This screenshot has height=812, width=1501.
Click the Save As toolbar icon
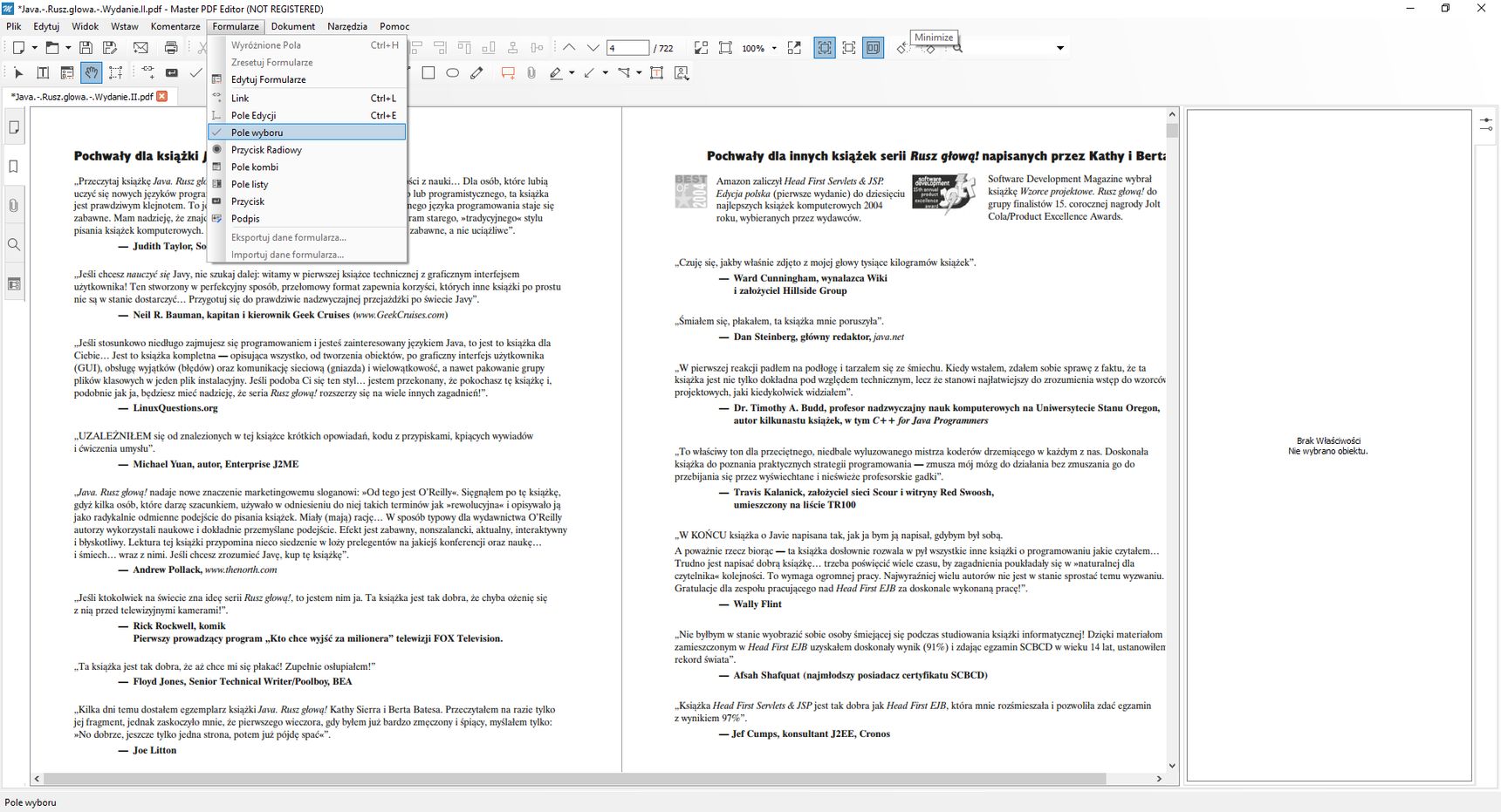pyautogui.click(x=110, y=48)
